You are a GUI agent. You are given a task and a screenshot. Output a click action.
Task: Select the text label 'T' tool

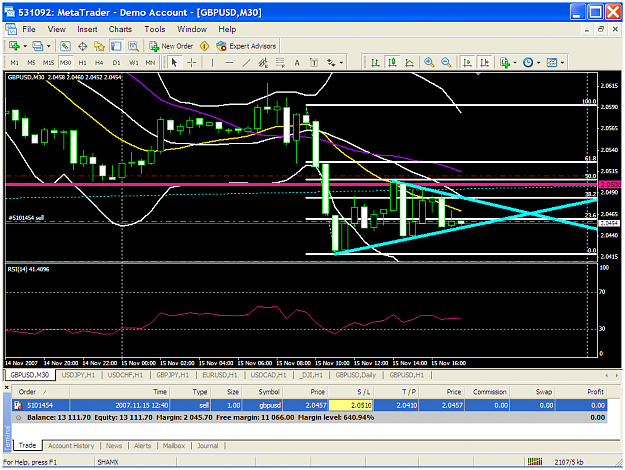314,63
